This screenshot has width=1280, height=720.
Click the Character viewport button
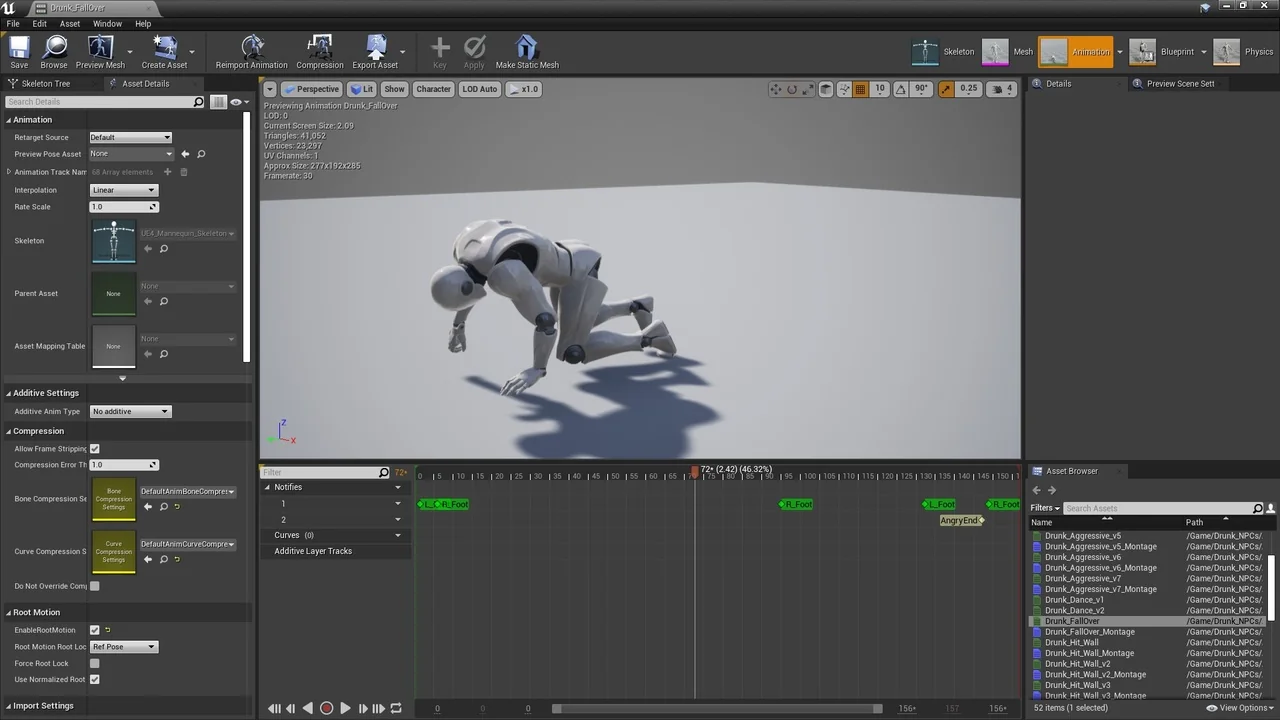pos(433,89)
